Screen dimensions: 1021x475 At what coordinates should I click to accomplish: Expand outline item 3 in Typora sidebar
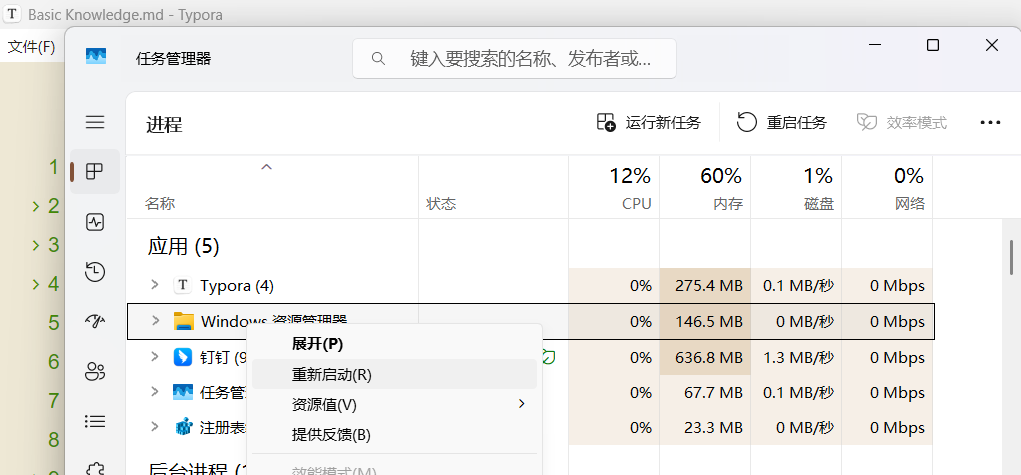point(36,246)
